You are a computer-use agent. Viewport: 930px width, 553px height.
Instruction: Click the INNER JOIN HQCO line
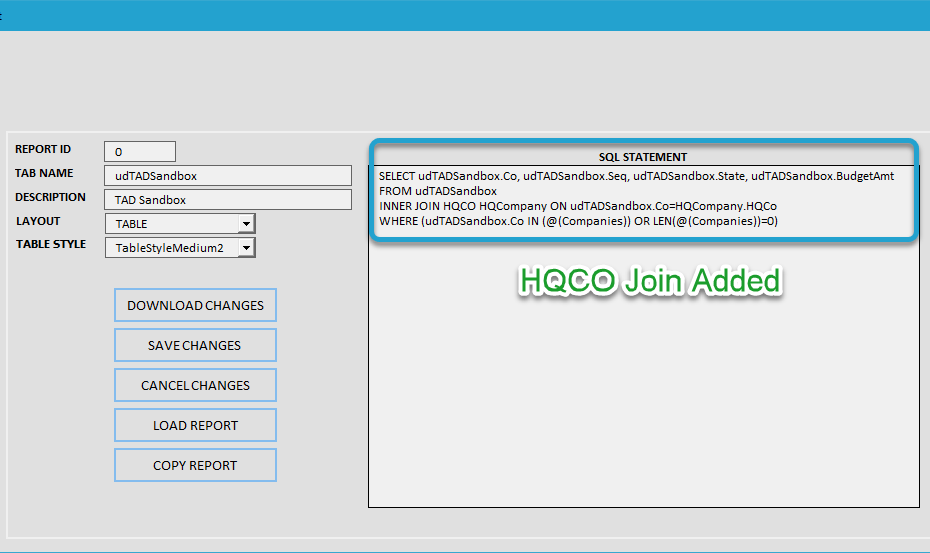pos(578,206)
